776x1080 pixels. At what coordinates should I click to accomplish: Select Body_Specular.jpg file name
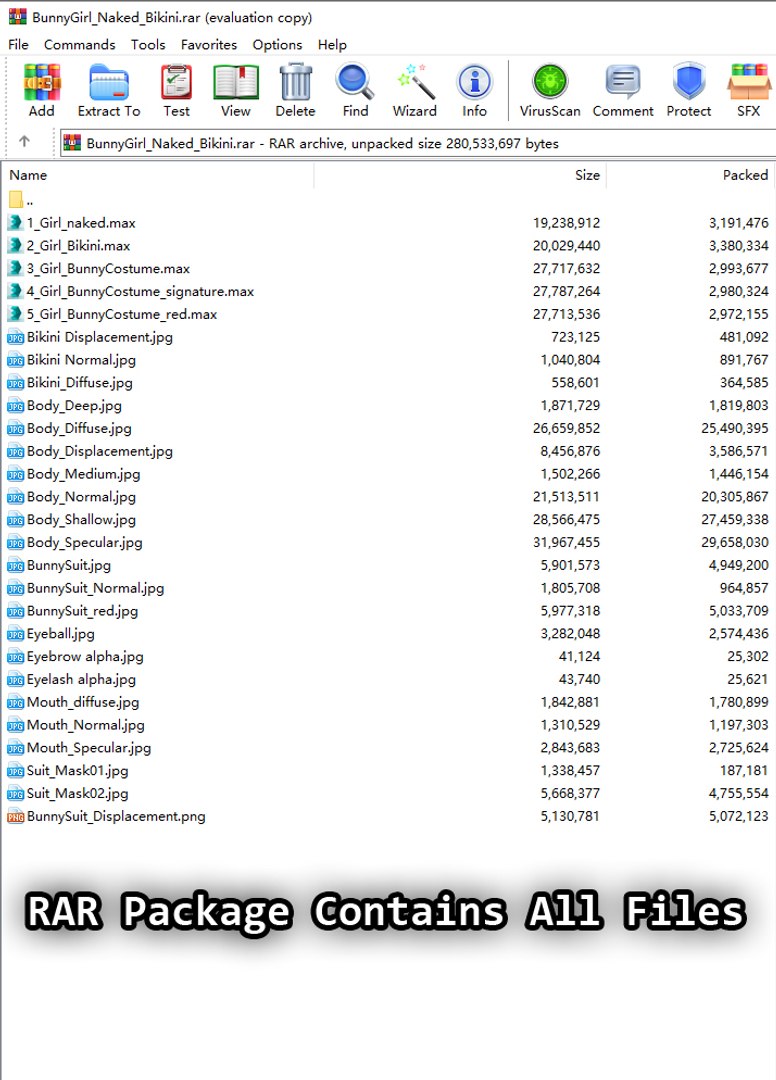point(85,542)
